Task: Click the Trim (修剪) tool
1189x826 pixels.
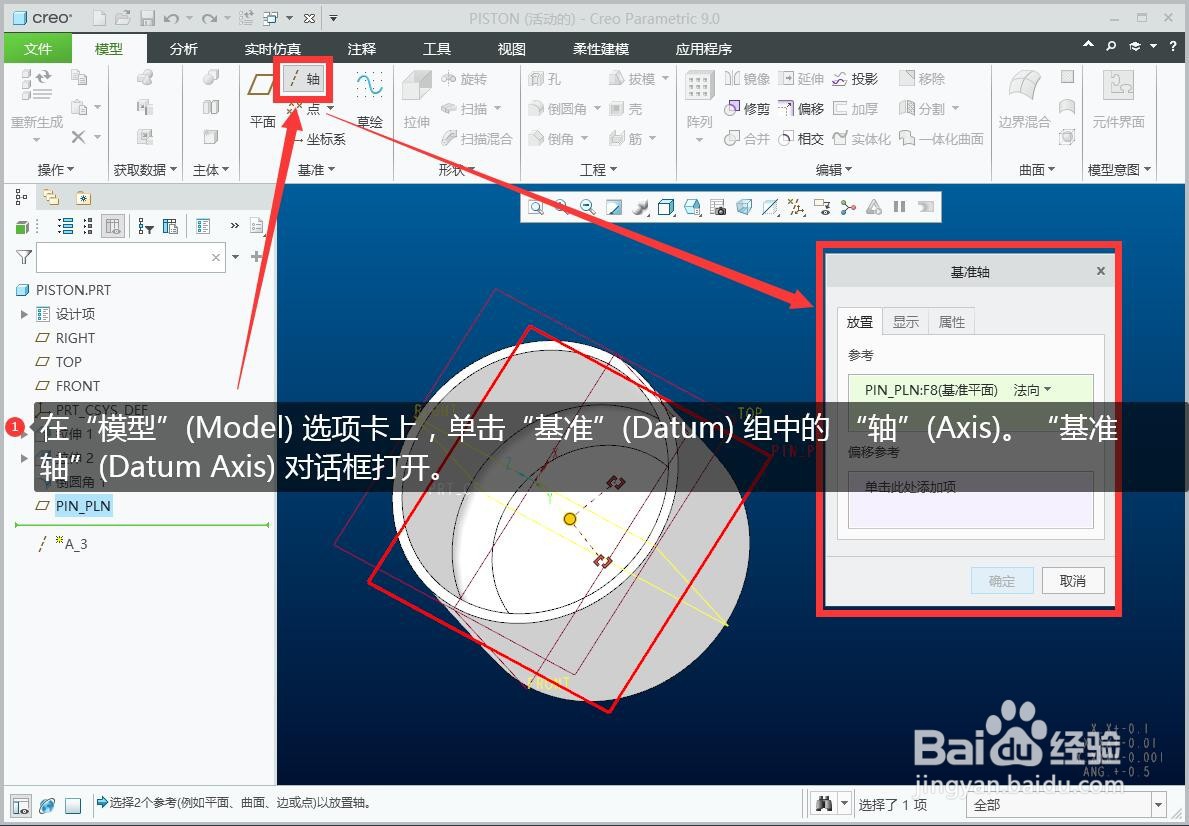Action: [748, 109]
